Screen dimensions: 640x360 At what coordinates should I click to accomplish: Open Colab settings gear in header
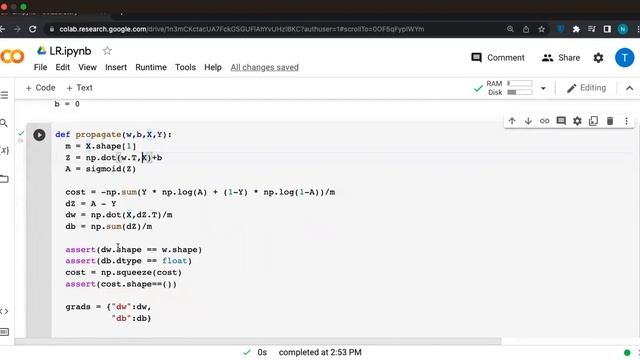pyautogui.click(x=598, y=58)
